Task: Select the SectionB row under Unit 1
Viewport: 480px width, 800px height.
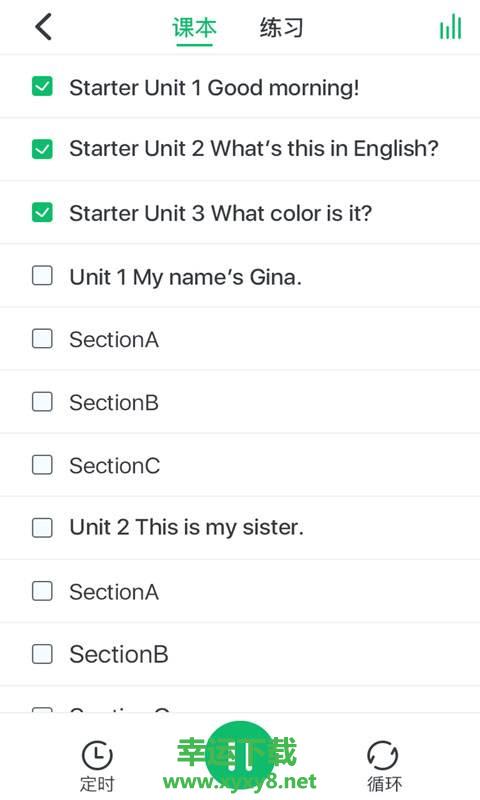Action: (240, 402)
